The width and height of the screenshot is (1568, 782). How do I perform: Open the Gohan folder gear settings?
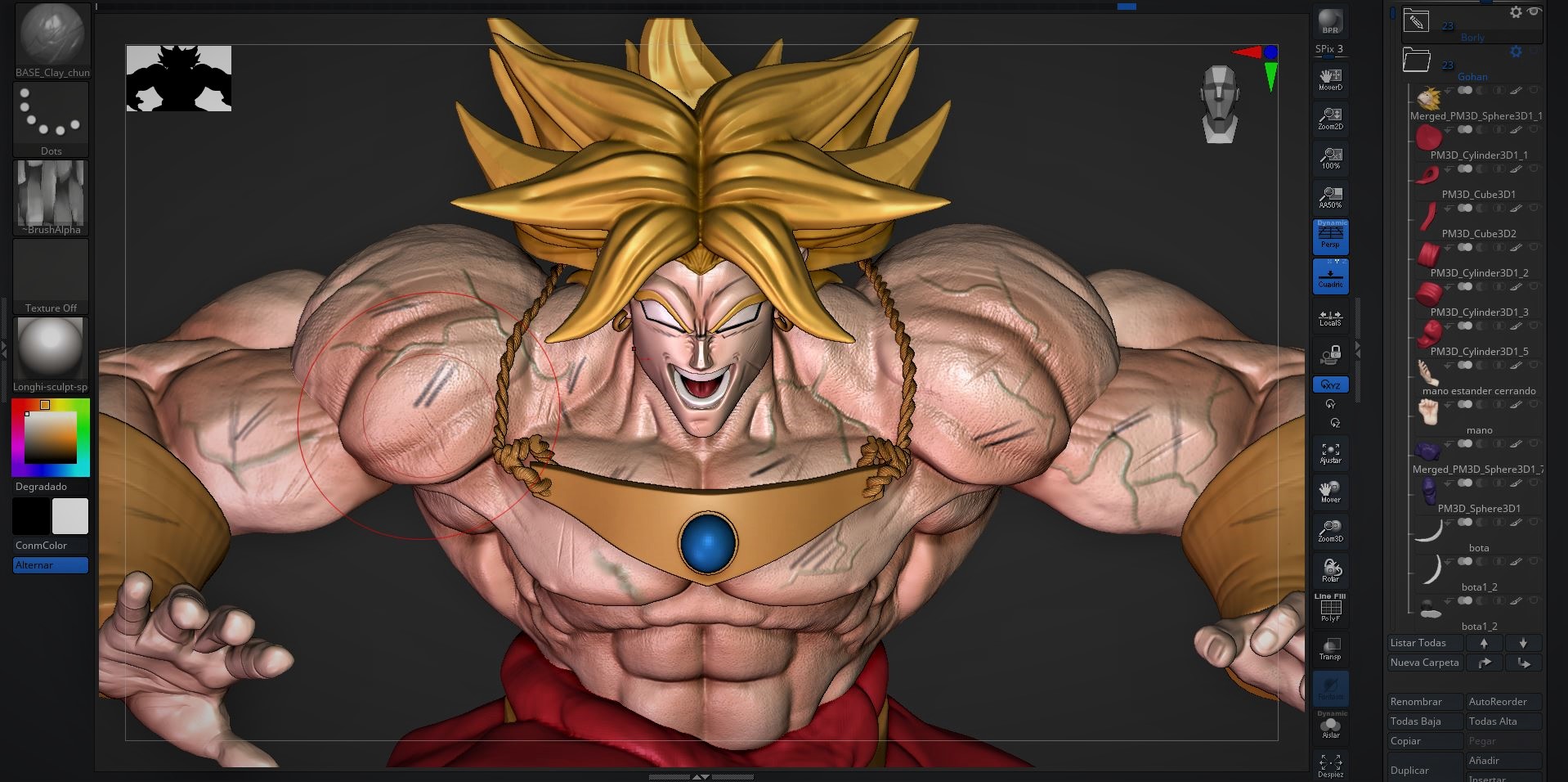pyautogui.click(x=1516, y=52)
